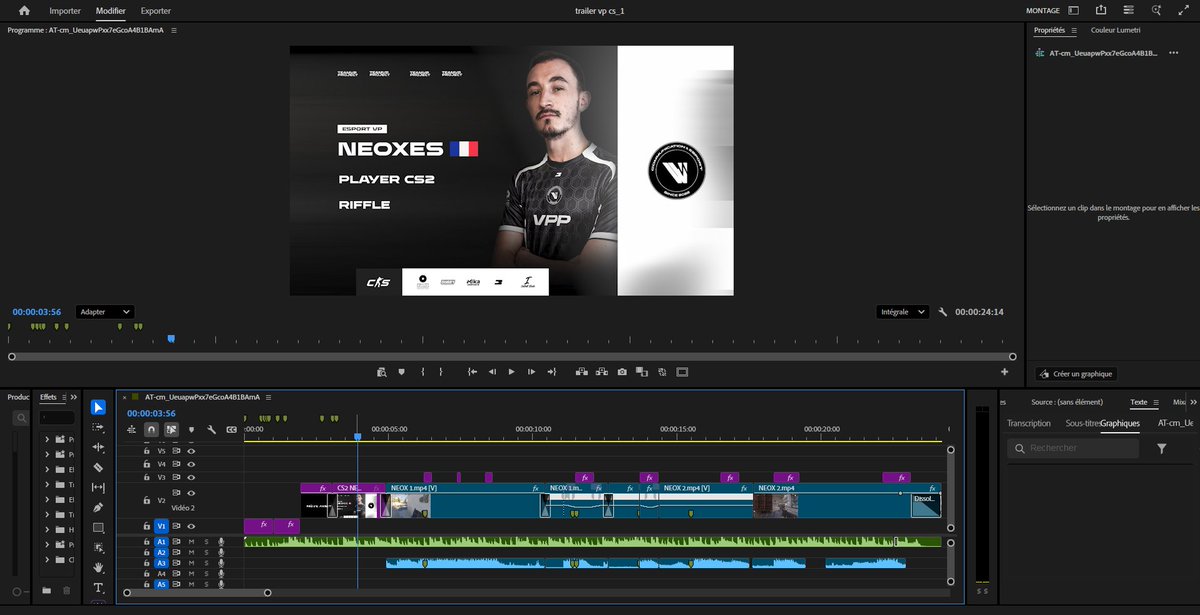This screenshot has height=615, width=1200.
Task: Select the Type text tool
Action: click(98, 587)
